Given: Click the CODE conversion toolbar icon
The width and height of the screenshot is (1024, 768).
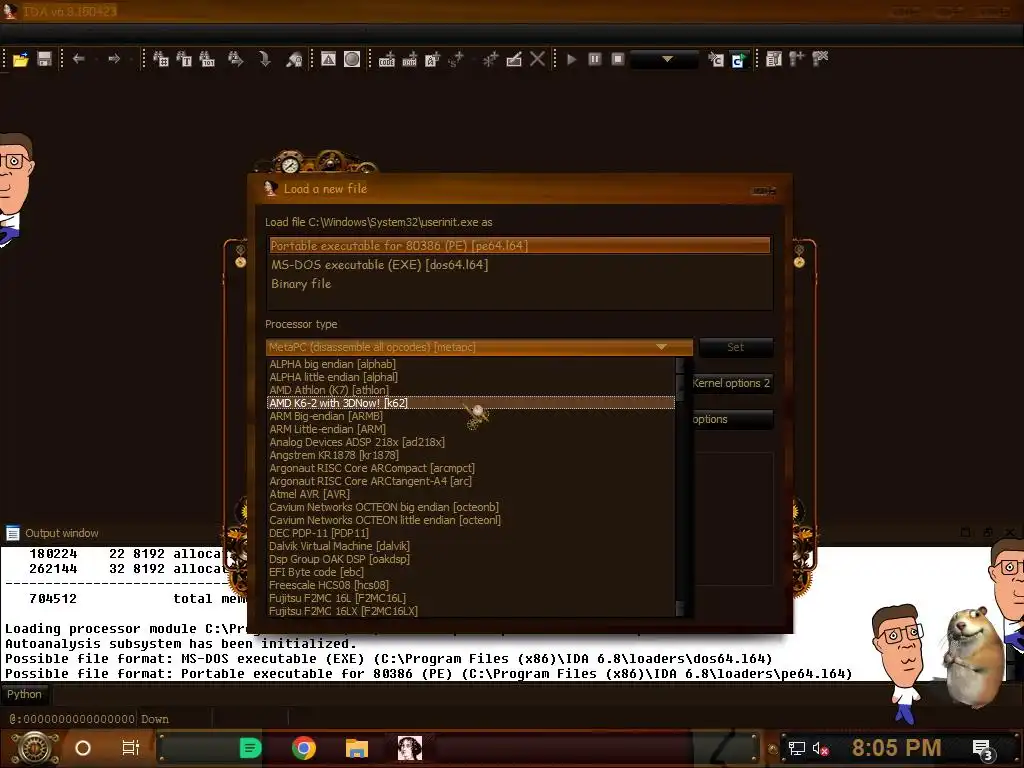Looking at the screenshot, I should pyautogui.click(x=387, y=59).
